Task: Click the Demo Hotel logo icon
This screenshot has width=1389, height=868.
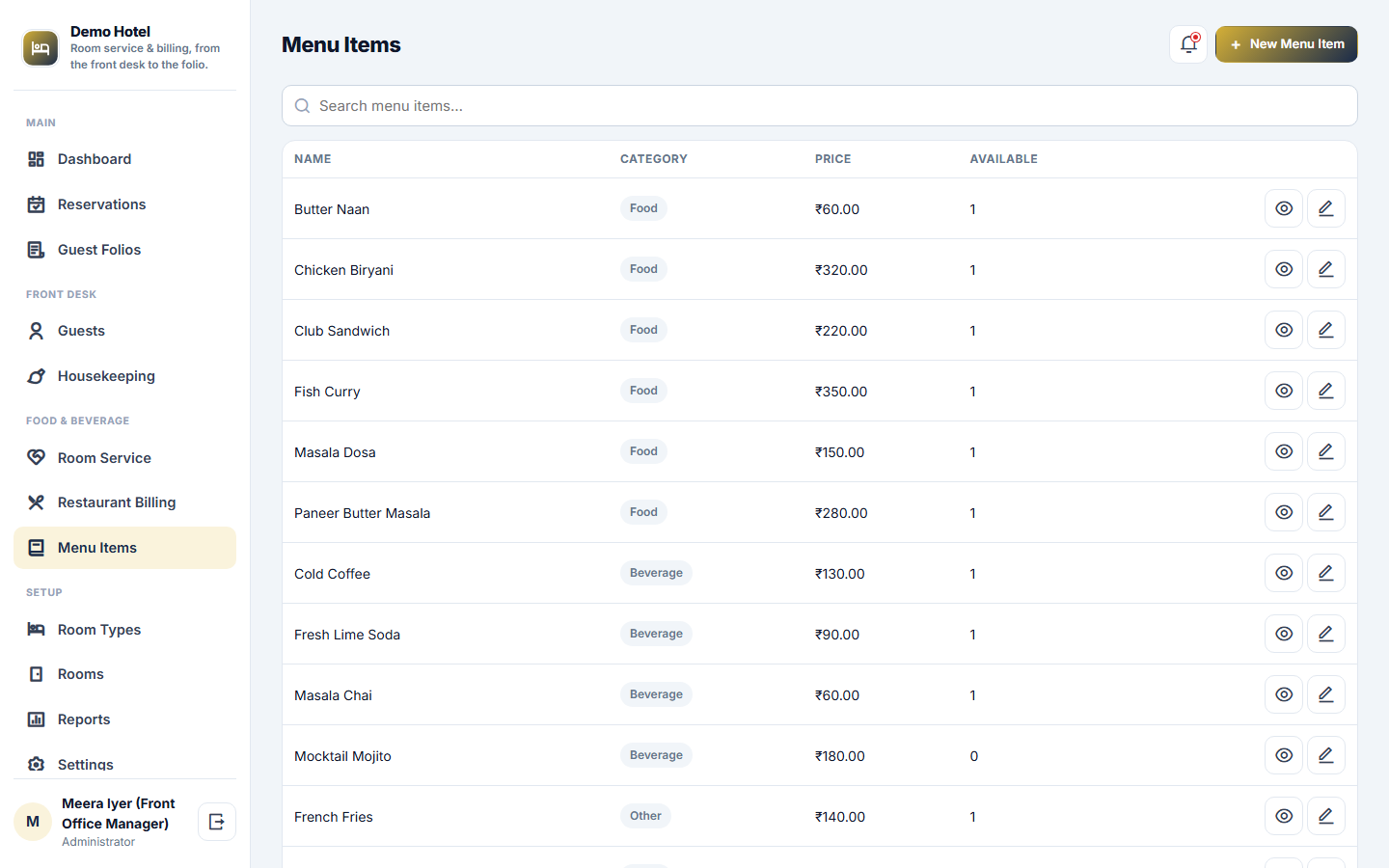Action: [x=41, y=48]
